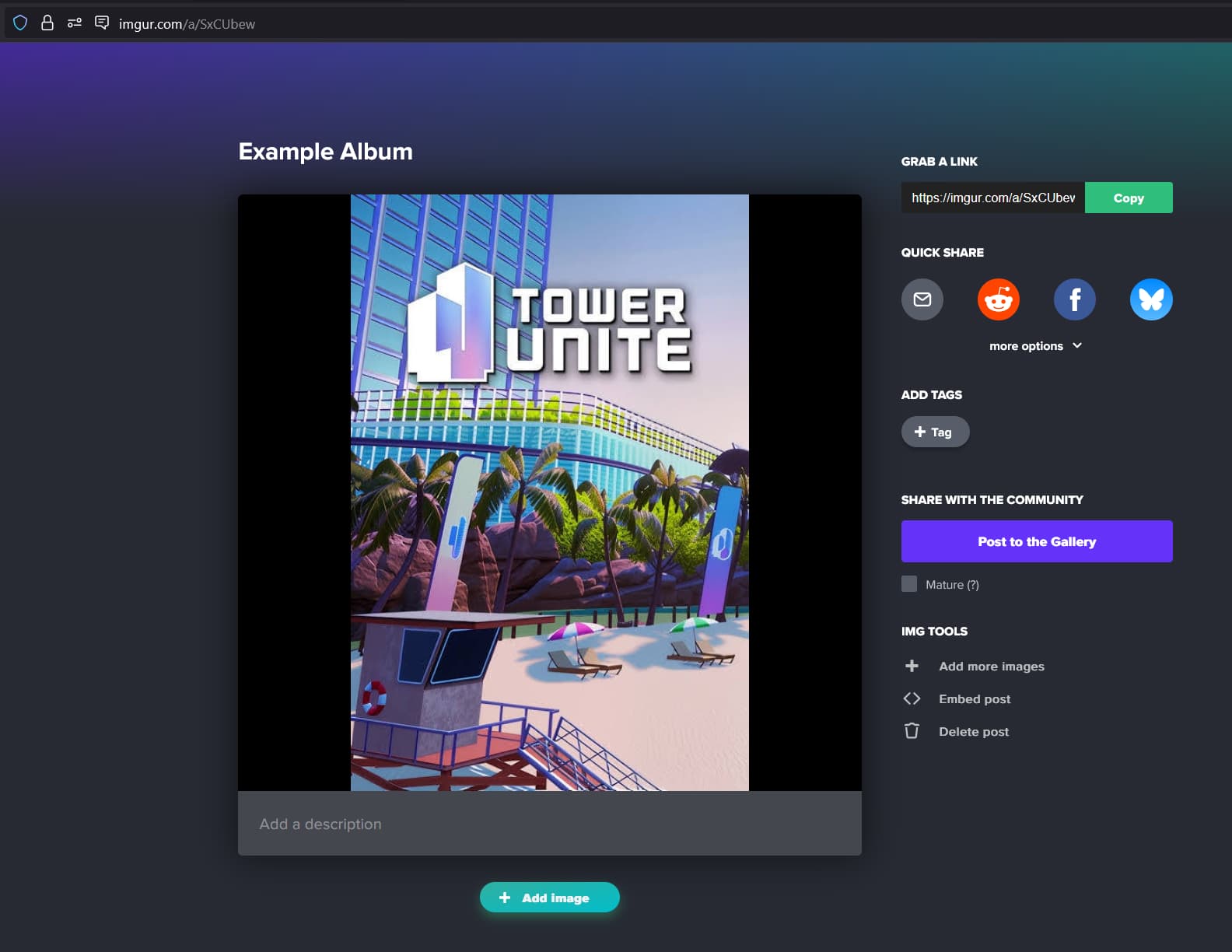Click the plus icon beside Add more images
The image size is (1232, 952).
[x=912, y=666]
